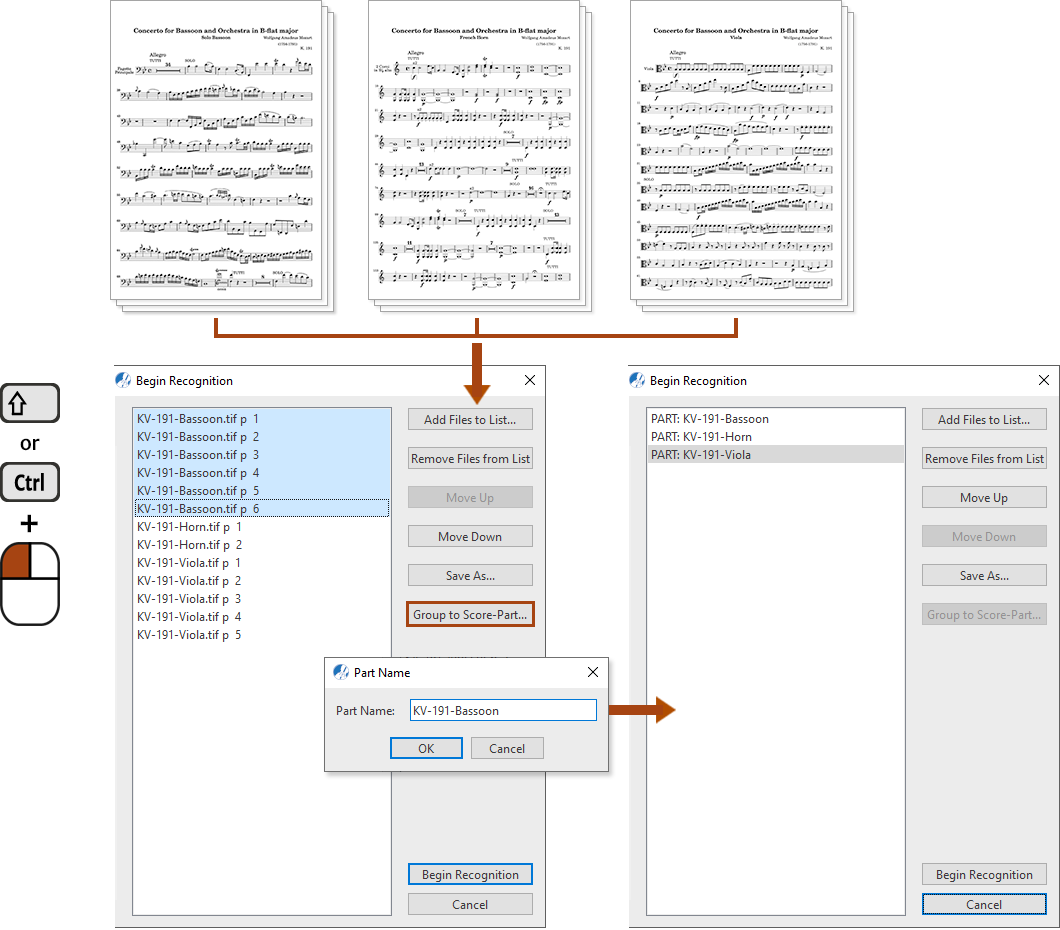
Task: Select row KV-191-Bassoon.tif p 2
Action: point(262,437)
